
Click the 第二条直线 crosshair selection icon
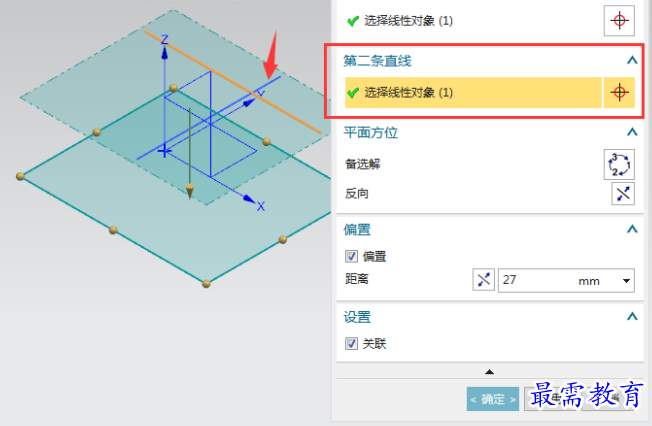[619, 92]
